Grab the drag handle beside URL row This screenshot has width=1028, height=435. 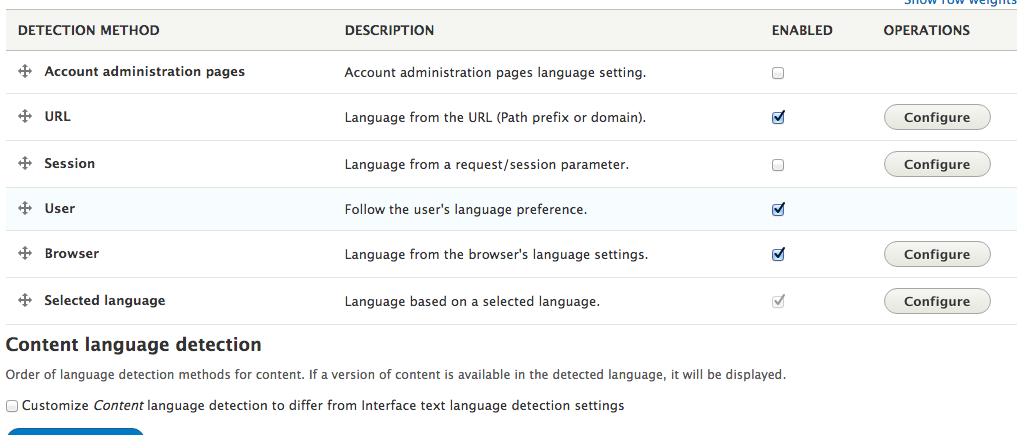tap(25, 117)
